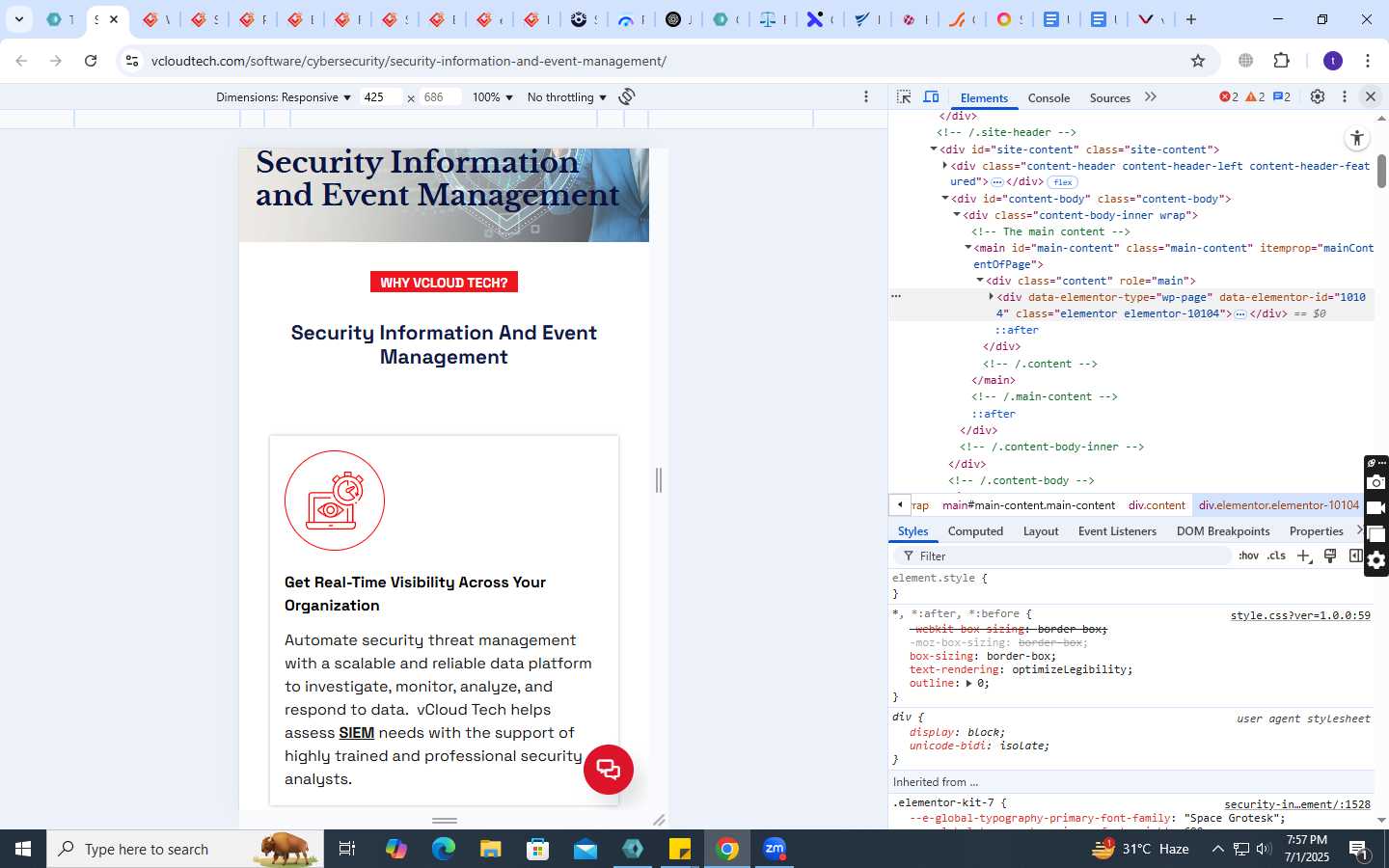Image resolution: width=1389 pixels, height=868 pixels.
Task: Toggle the computed styles sidebar icon
Action: pyautogui.click(x=1355, y=556)
